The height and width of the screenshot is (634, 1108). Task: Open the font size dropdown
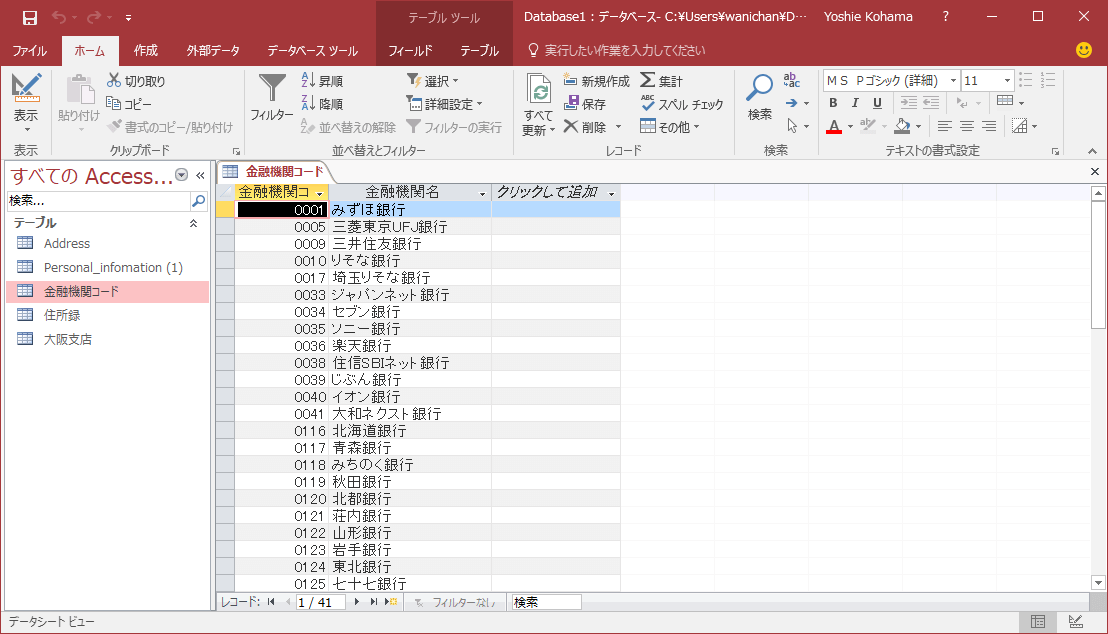1007,81
